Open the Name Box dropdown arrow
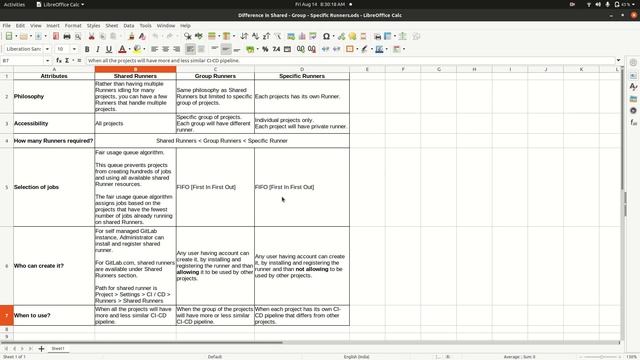 click(47, 60)
